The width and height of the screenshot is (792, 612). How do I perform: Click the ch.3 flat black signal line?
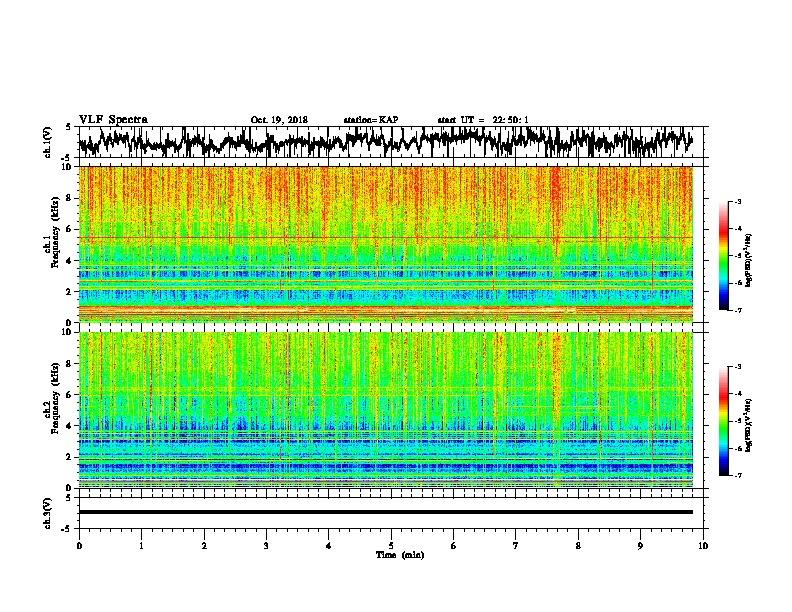point(385,512)
